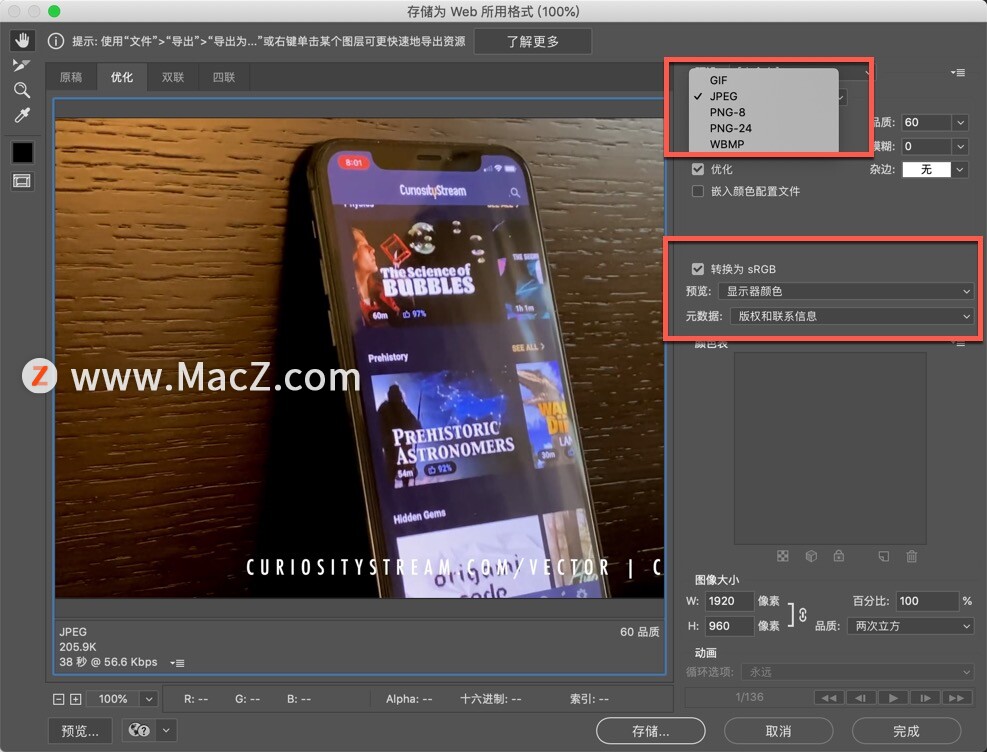Click the black eyedropper color swatch
Image resolution: width=987 pixels, height=752 pixels.
(23, 152)
